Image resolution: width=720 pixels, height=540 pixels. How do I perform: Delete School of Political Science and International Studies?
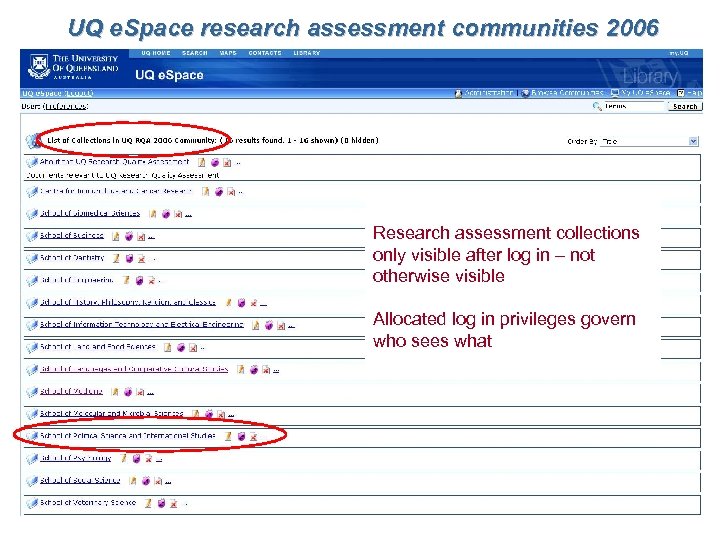[x=253, y=436]
